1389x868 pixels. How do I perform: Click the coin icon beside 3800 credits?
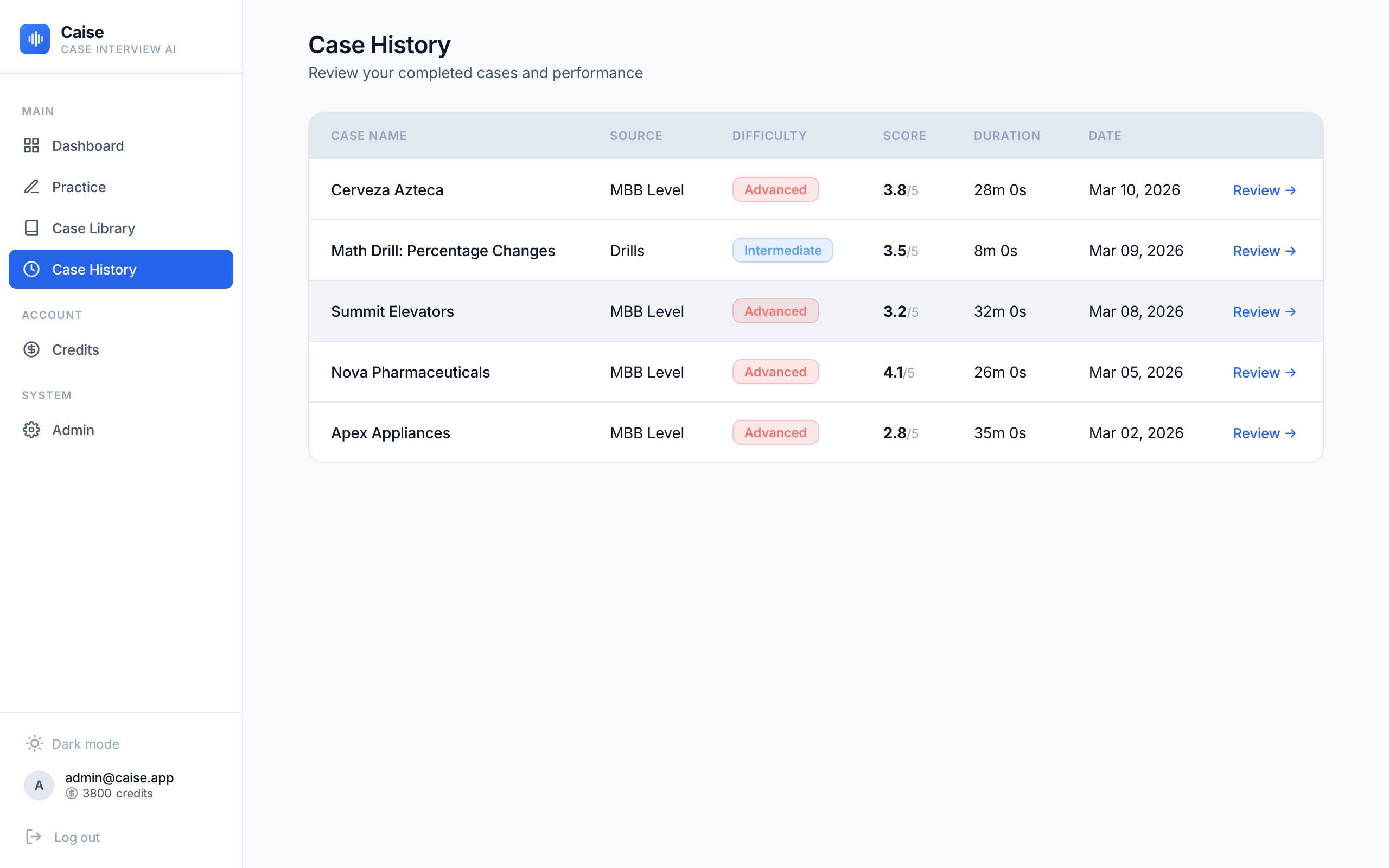pos(71,793)
